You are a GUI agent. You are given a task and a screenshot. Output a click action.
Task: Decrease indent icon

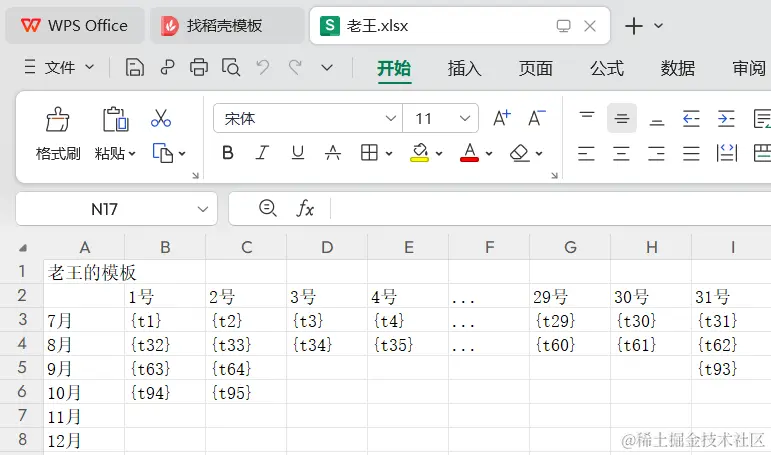click(x=691, y=119)
